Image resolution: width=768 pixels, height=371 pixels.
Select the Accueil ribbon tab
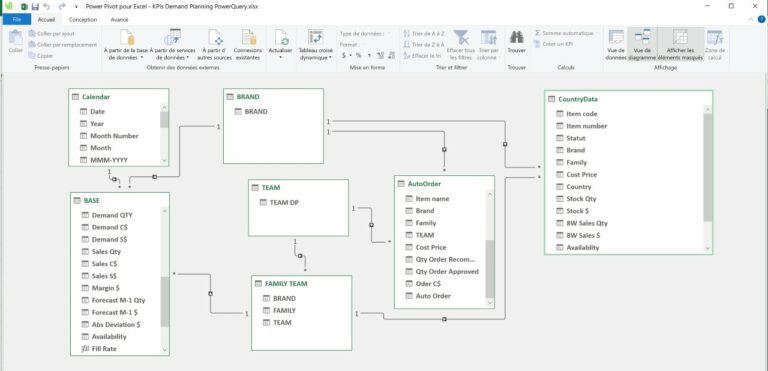(47, 20)
